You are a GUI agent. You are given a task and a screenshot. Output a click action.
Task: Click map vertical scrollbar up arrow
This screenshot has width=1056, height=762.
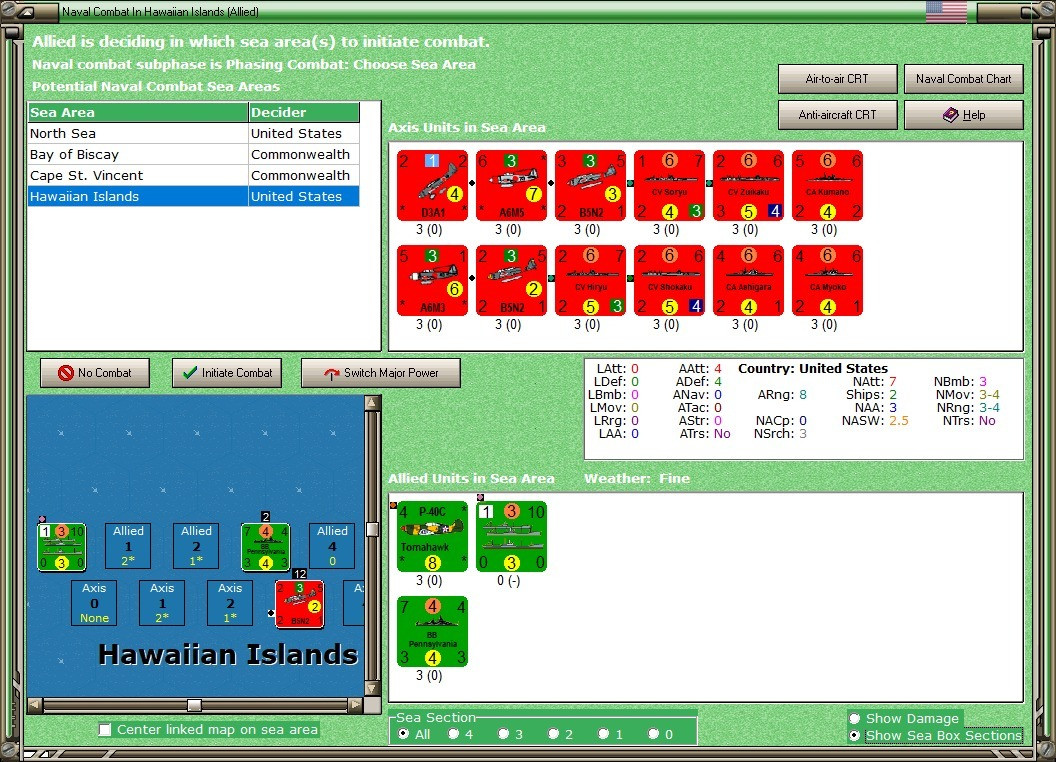[372, 403]
